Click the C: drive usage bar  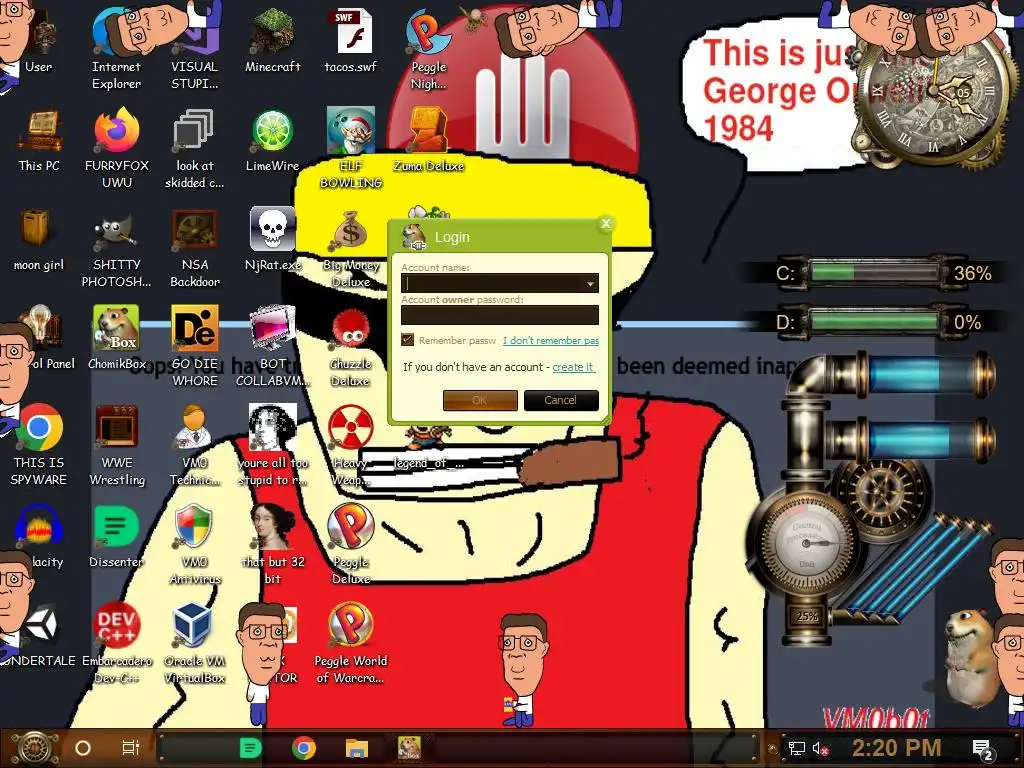[x=874, y=272]
